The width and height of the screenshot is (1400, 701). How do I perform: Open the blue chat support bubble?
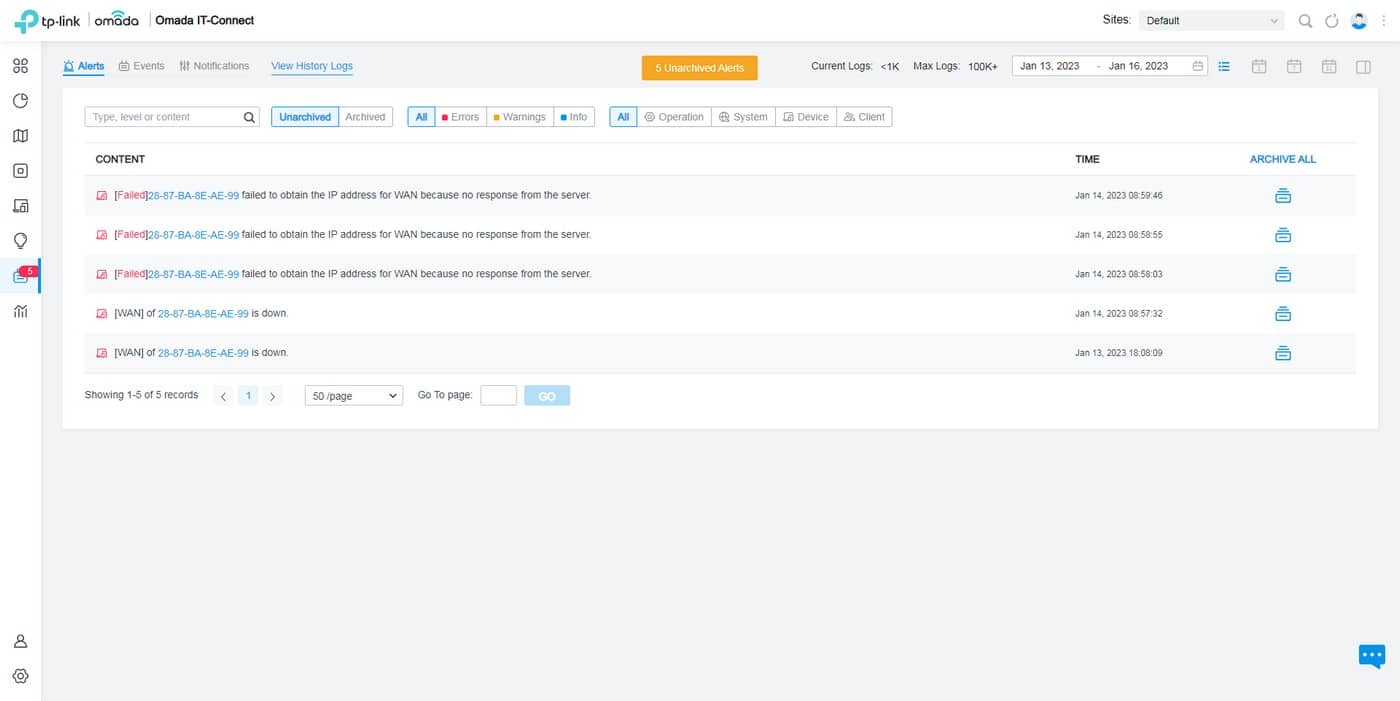click(x=1372, y=656)
